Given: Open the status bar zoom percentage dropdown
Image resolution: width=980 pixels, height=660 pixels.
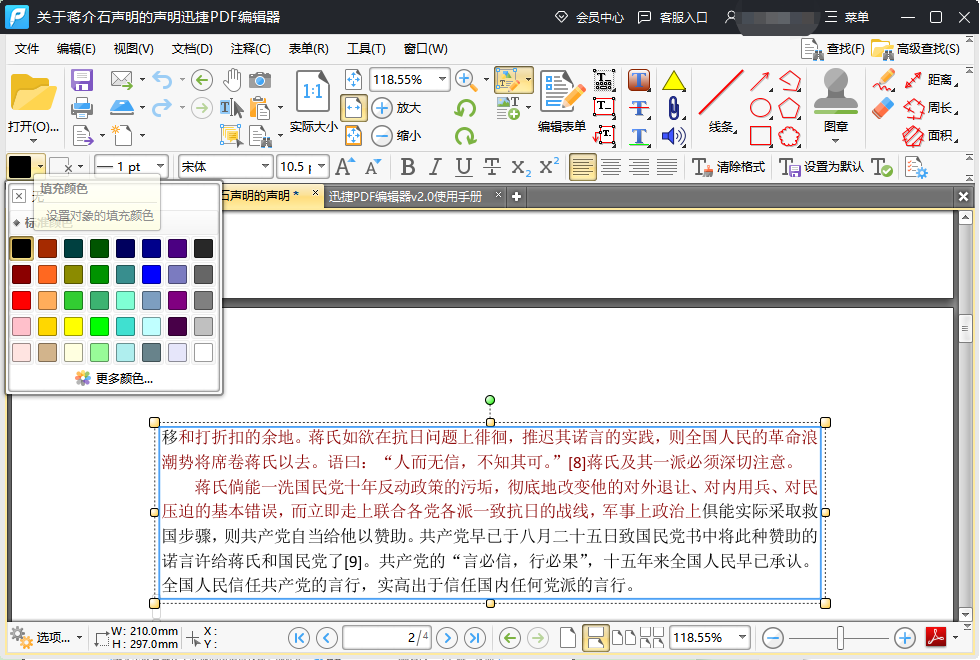Looking at the screenshot, I should (x=742, y=638).
